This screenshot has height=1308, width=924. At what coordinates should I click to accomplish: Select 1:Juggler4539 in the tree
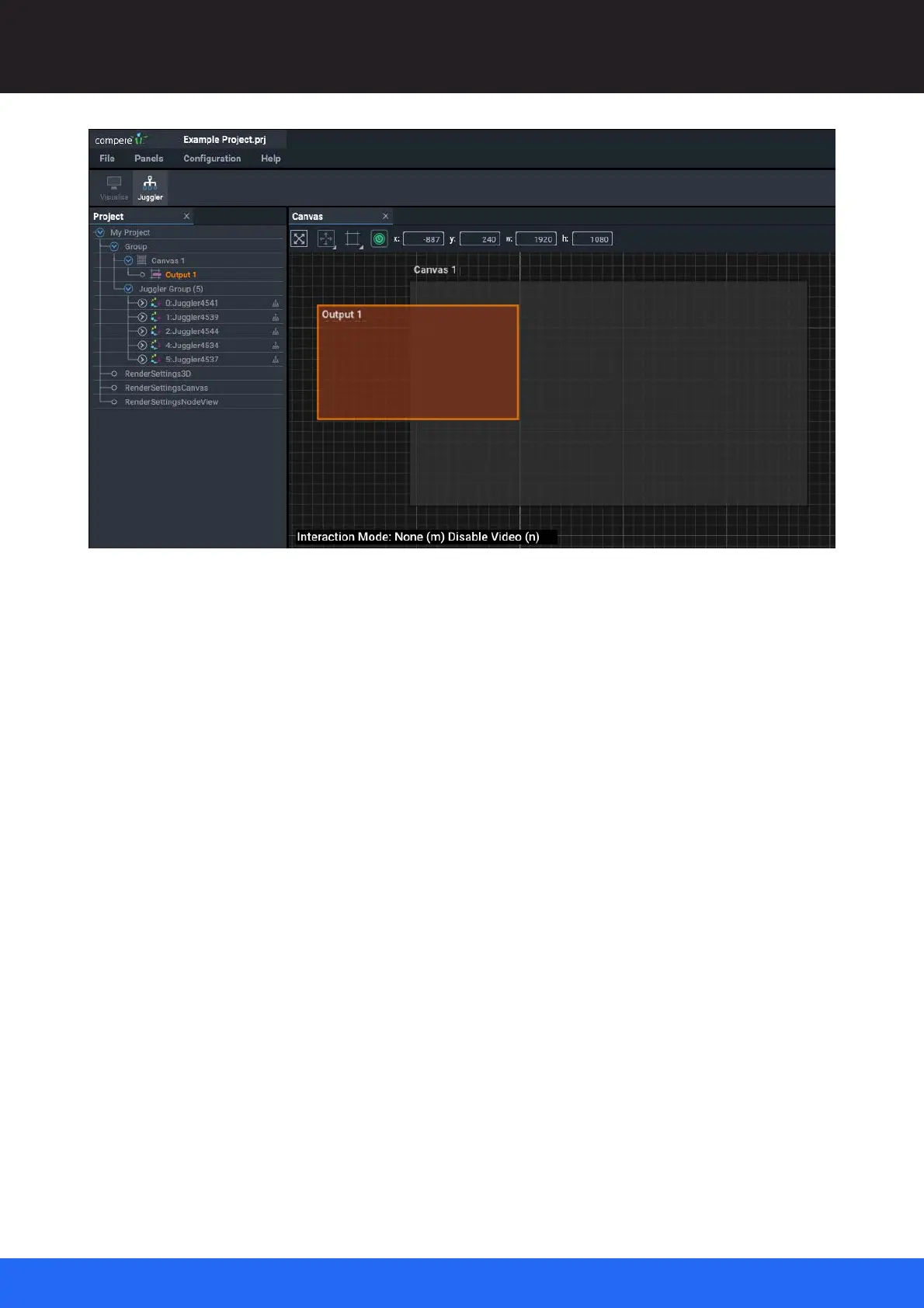tap(192, 318)
